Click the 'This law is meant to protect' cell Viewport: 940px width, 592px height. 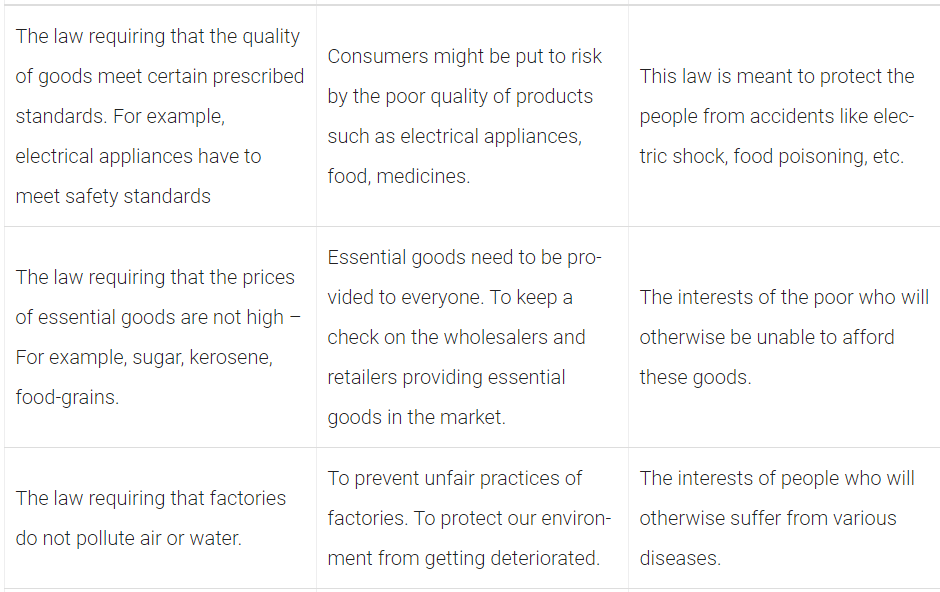[784, 116]
